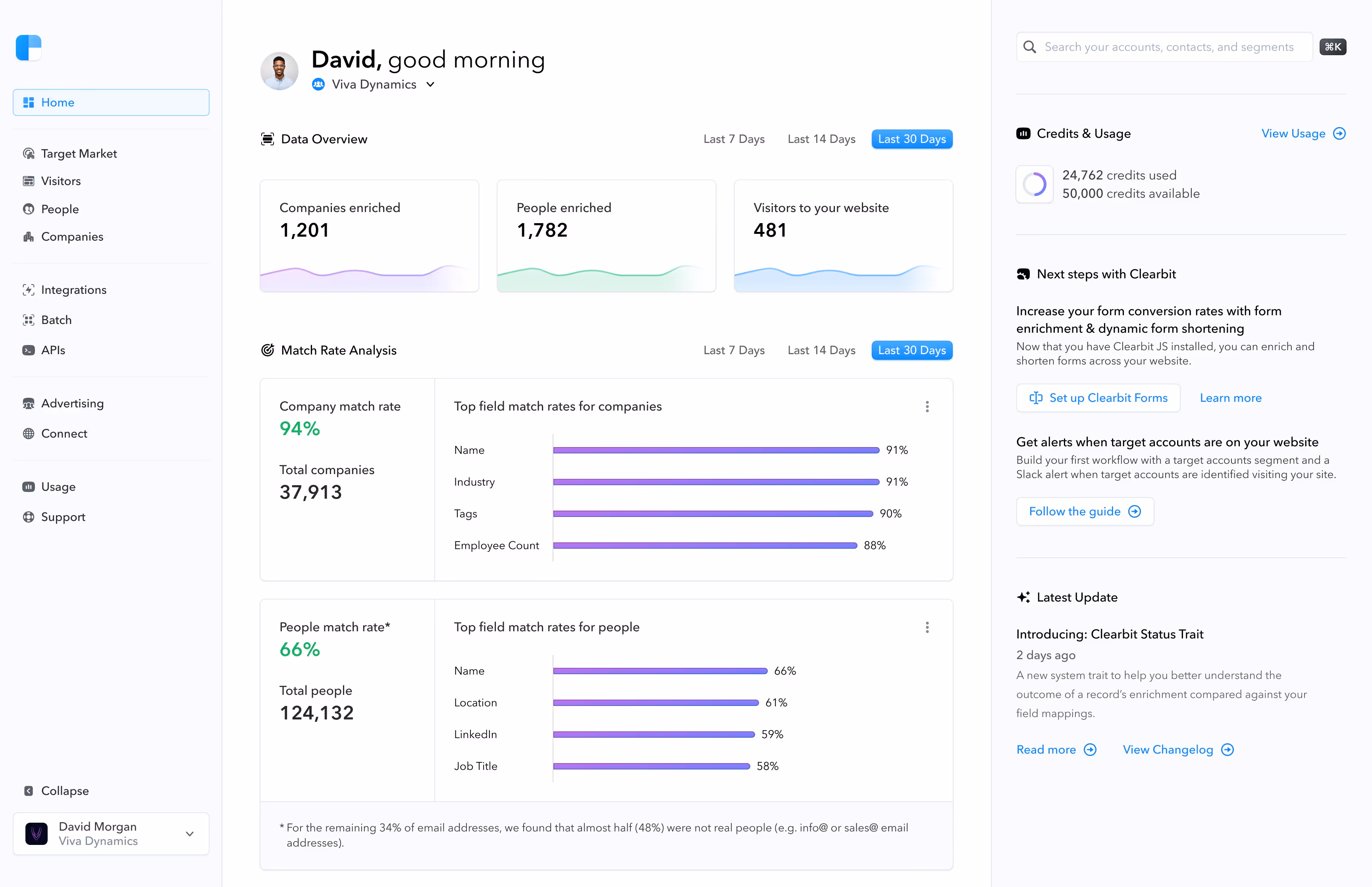Open the Visitors section icon

pyautogui.click(x=29, y=181)
